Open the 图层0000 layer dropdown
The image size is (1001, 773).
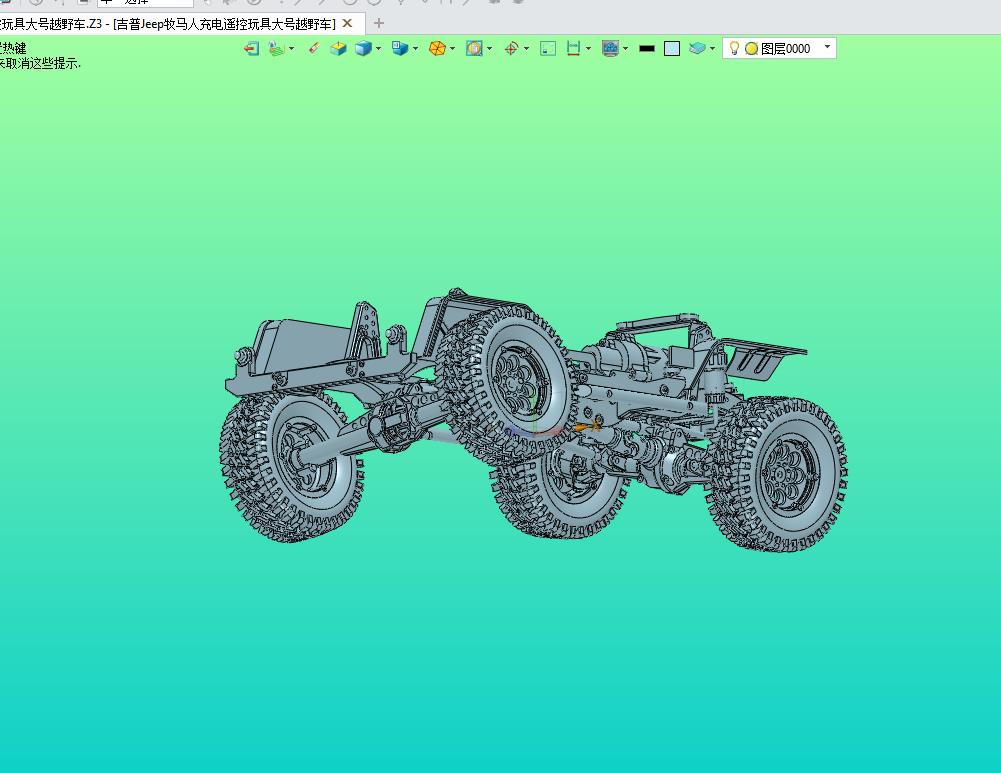(x=827, y=47)
